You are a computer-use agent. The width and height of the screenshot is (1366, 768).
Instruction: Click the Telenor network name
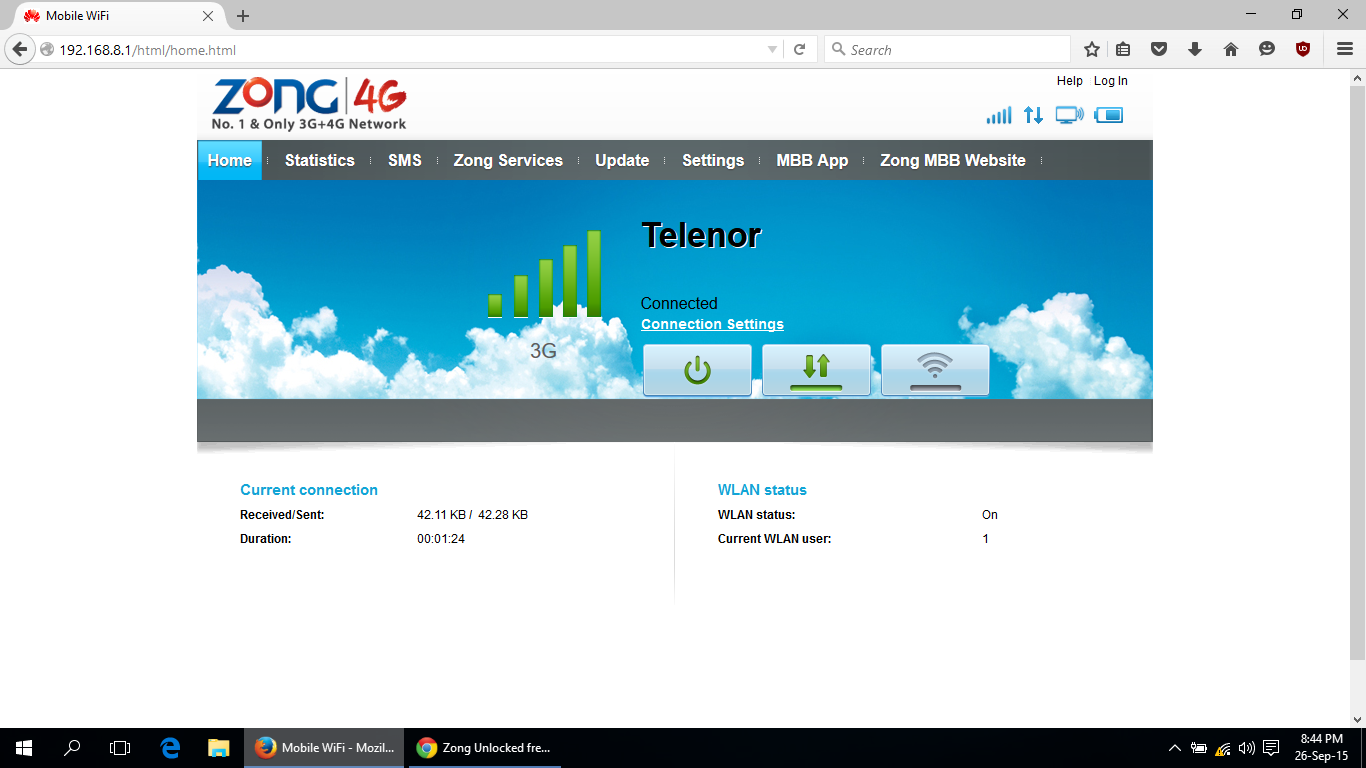tap(701, 235)
